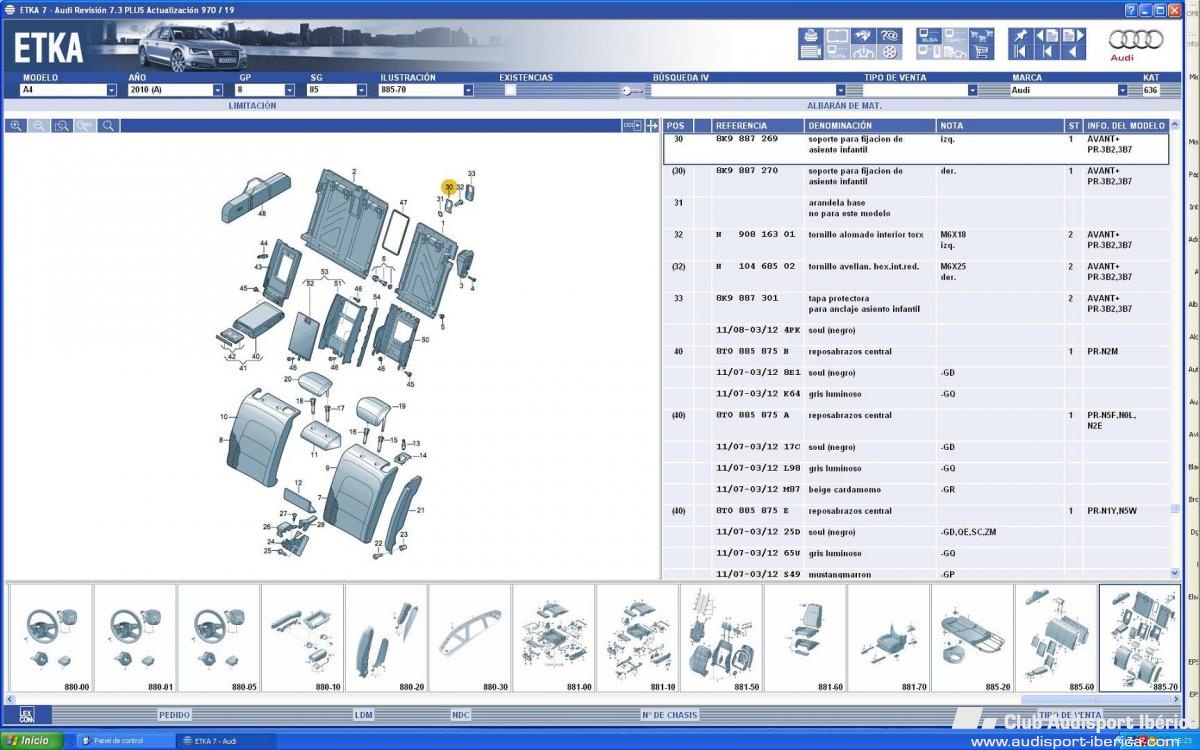Click the car silhouette info icon
1200x750 pixels.
(x=863, y=52)
